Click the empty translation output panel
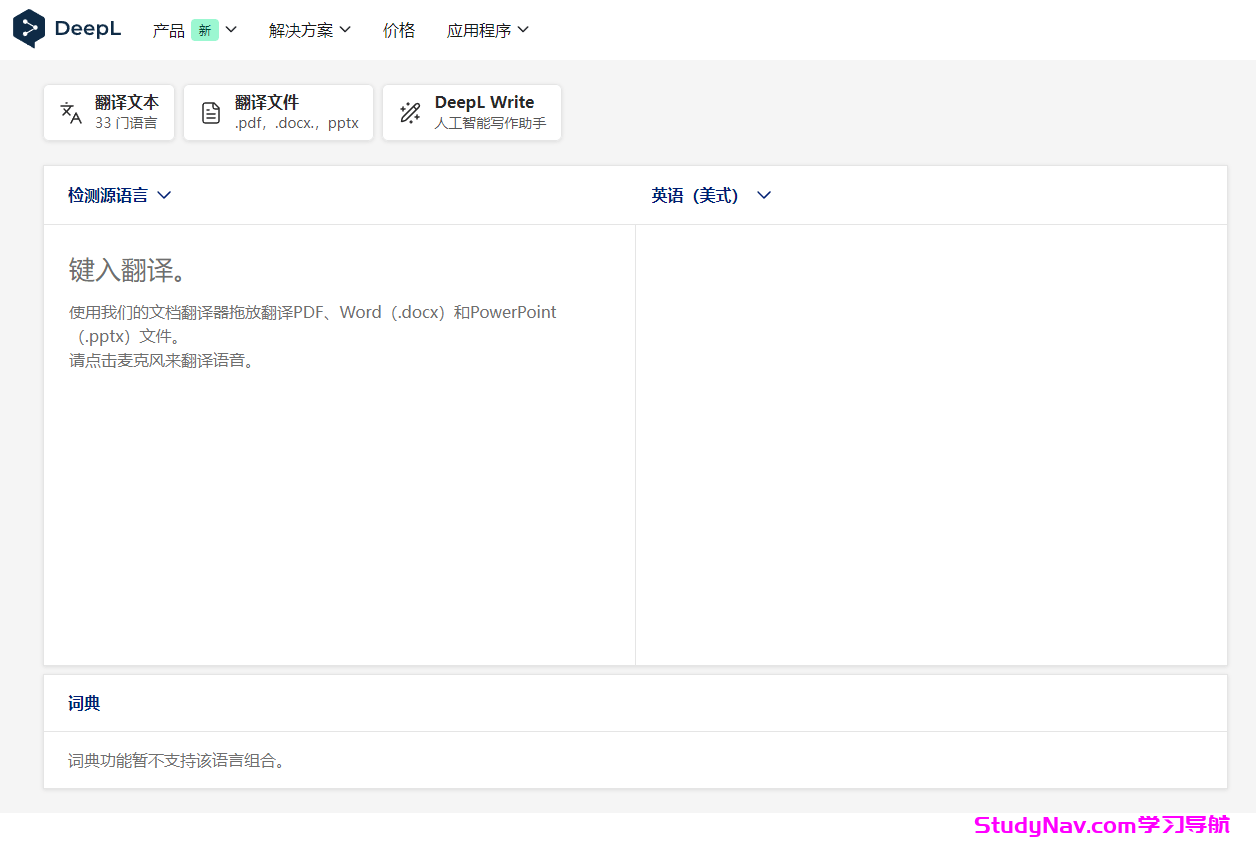1256x863 pixels. pos(931,445)
